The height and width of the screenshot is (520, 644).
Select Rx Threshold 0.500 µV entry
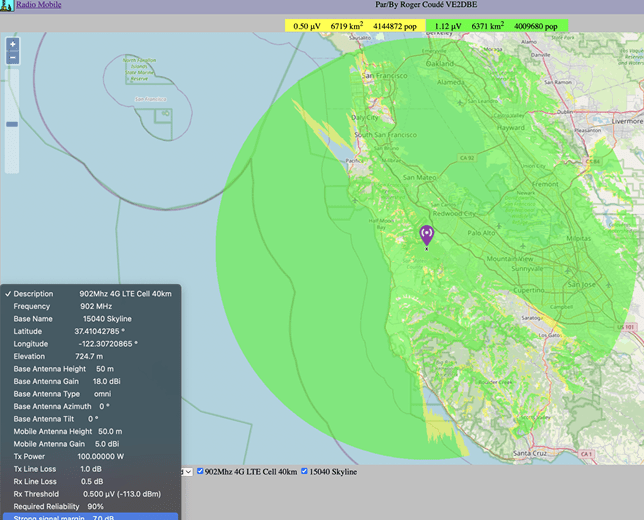(x=90, y=493)
